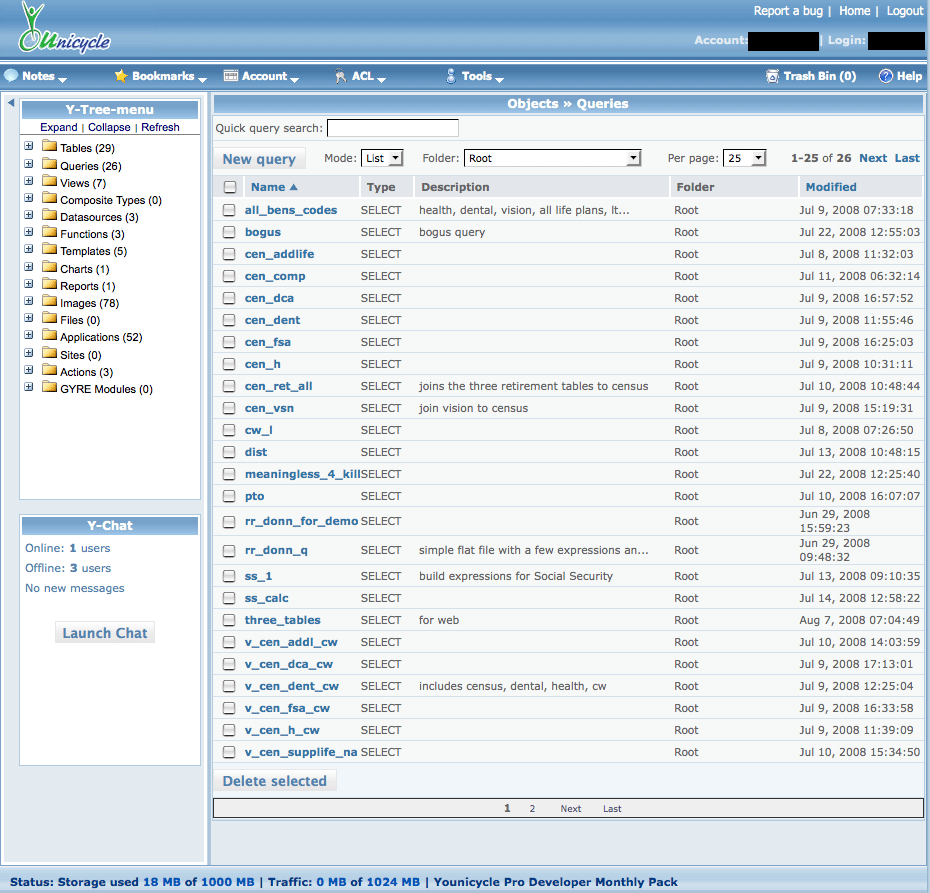Check the box for the bogus query
The height and width of the screenshot is (893, 930).
(229, 232)
